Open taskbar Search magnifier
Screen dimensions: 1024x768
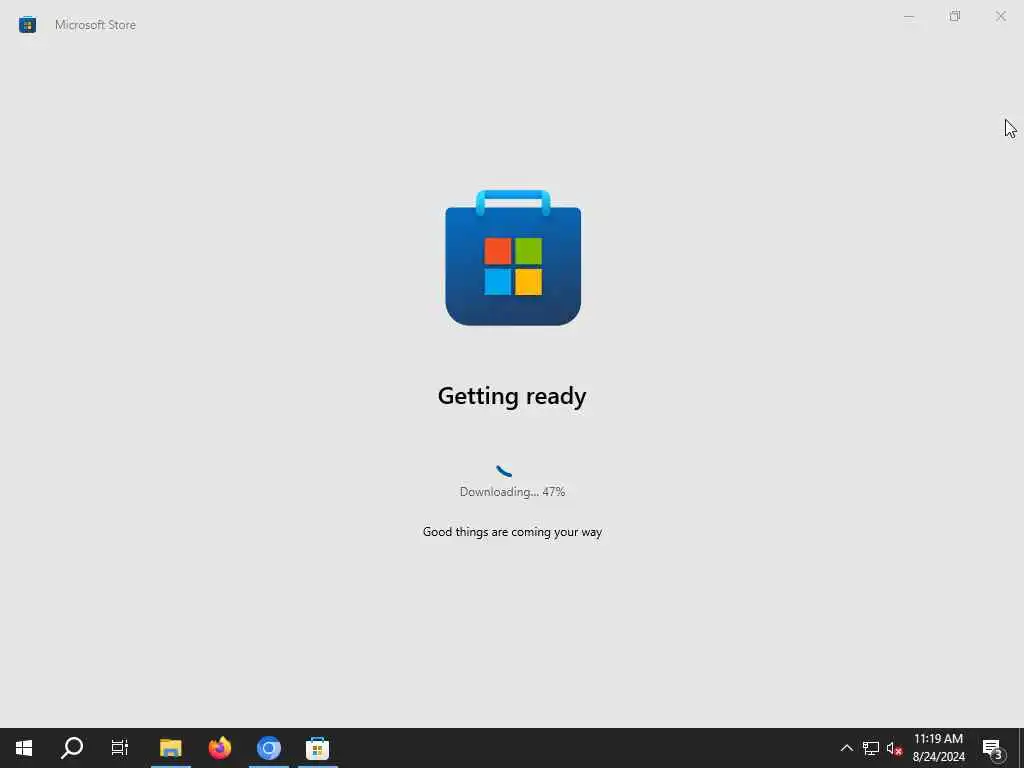click(72, 748)
